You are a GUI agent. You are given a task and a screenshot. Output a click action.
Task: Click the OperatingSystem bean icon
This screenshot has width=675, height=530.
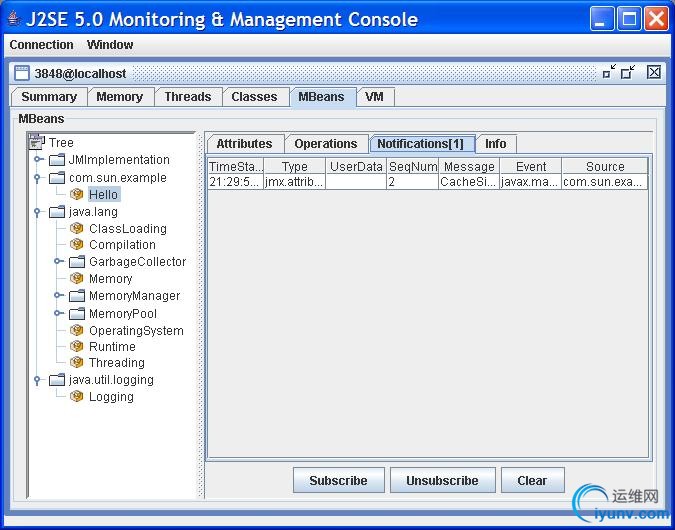pyautogui.click(x=77, y=330)
